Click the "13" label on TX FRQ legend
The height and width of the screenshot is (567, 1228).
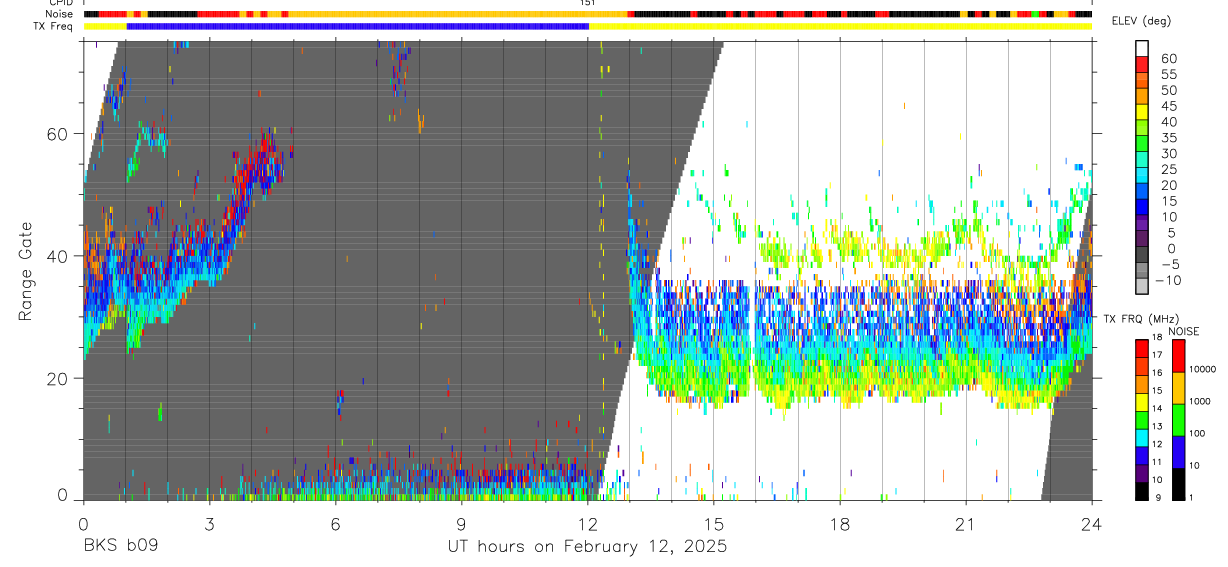(1155, 427)
